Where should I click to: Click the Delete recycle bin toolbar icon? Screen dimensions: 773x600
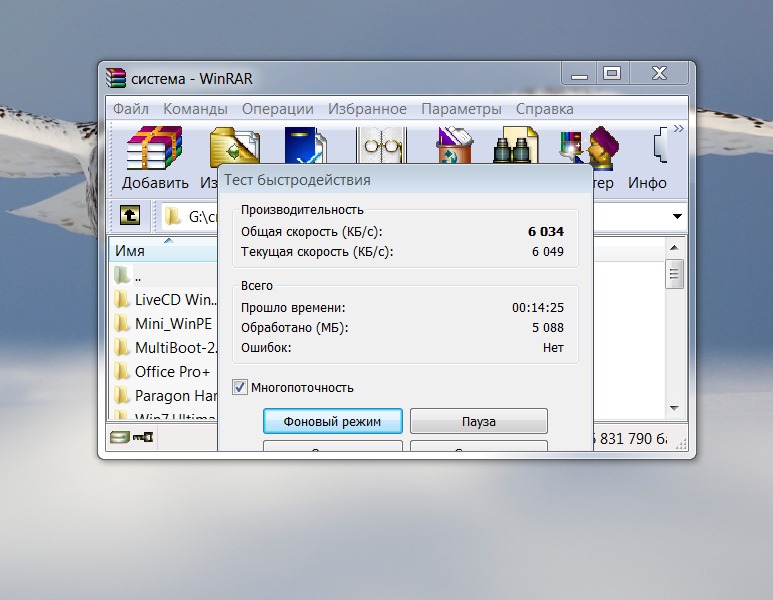click(455, 145)
